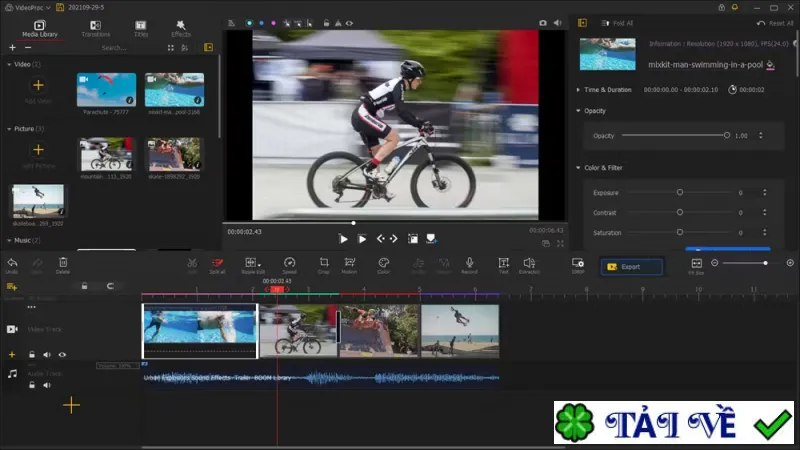This screenshot has width=800, height=450.
Task: Select the Crop tool
Action: tap(324, 265)
